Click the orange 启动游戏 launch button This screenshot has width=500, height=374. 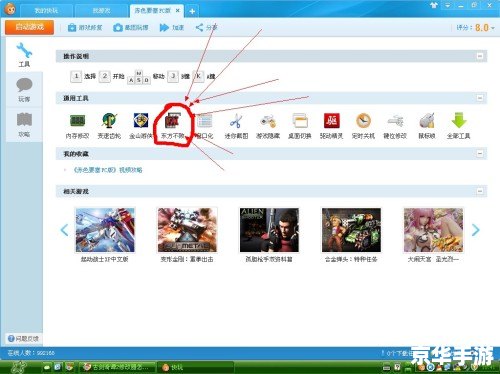(x=29, y=27)
